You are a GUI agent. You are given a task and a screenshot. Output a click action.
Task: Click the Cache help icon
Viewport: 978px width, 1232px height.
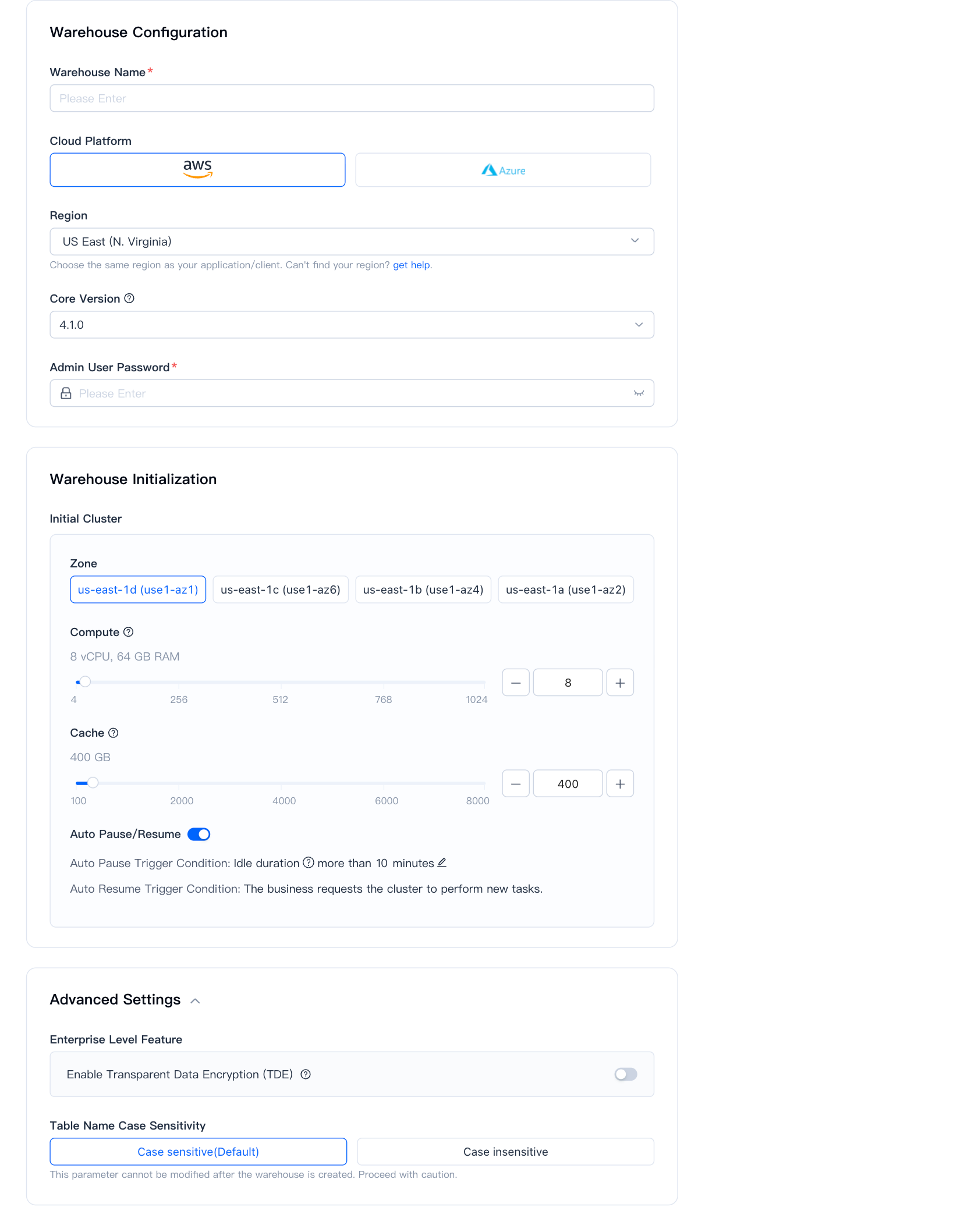coord(114,733)
